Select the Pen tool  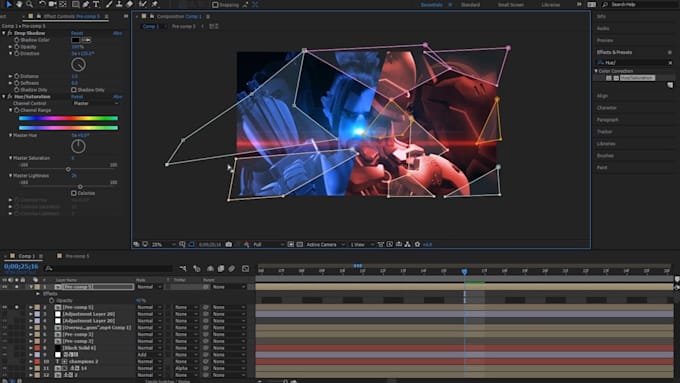[x=86, y=4]
